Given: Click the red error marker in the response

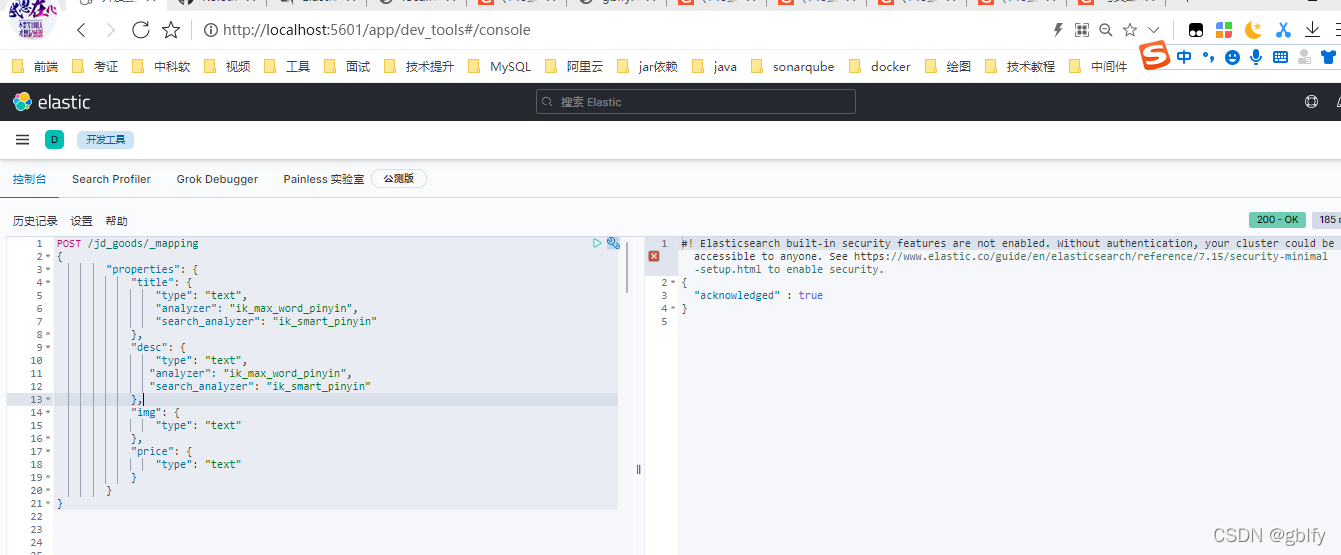Looking at the screenshot, I should 654,256.
